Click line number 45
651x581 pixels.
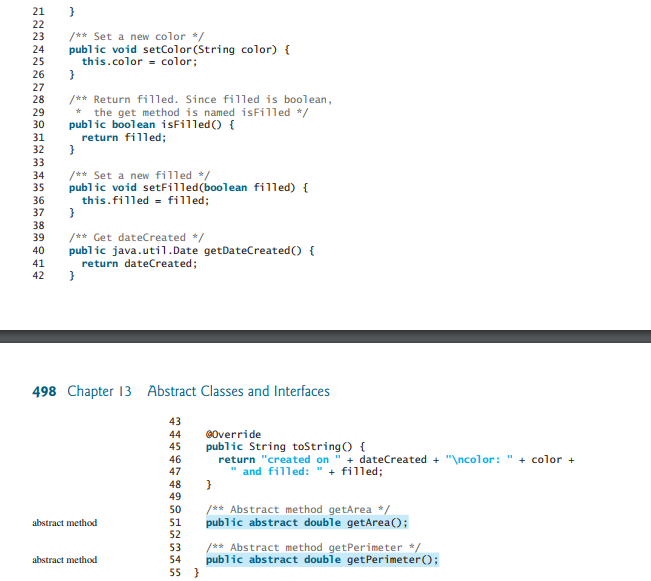coord(175,447)
